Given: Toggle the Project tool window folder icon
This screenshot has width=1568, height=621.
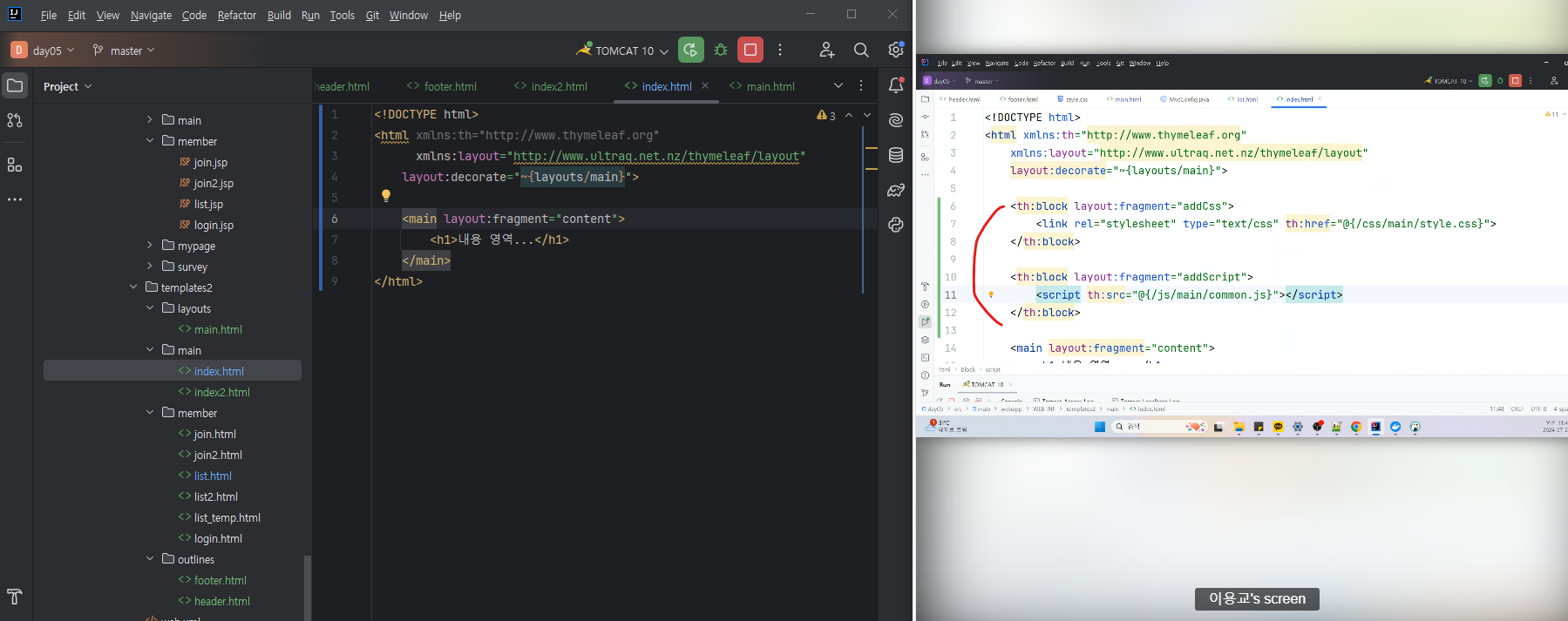Looking at the screenshot, I should pos(15,85).
